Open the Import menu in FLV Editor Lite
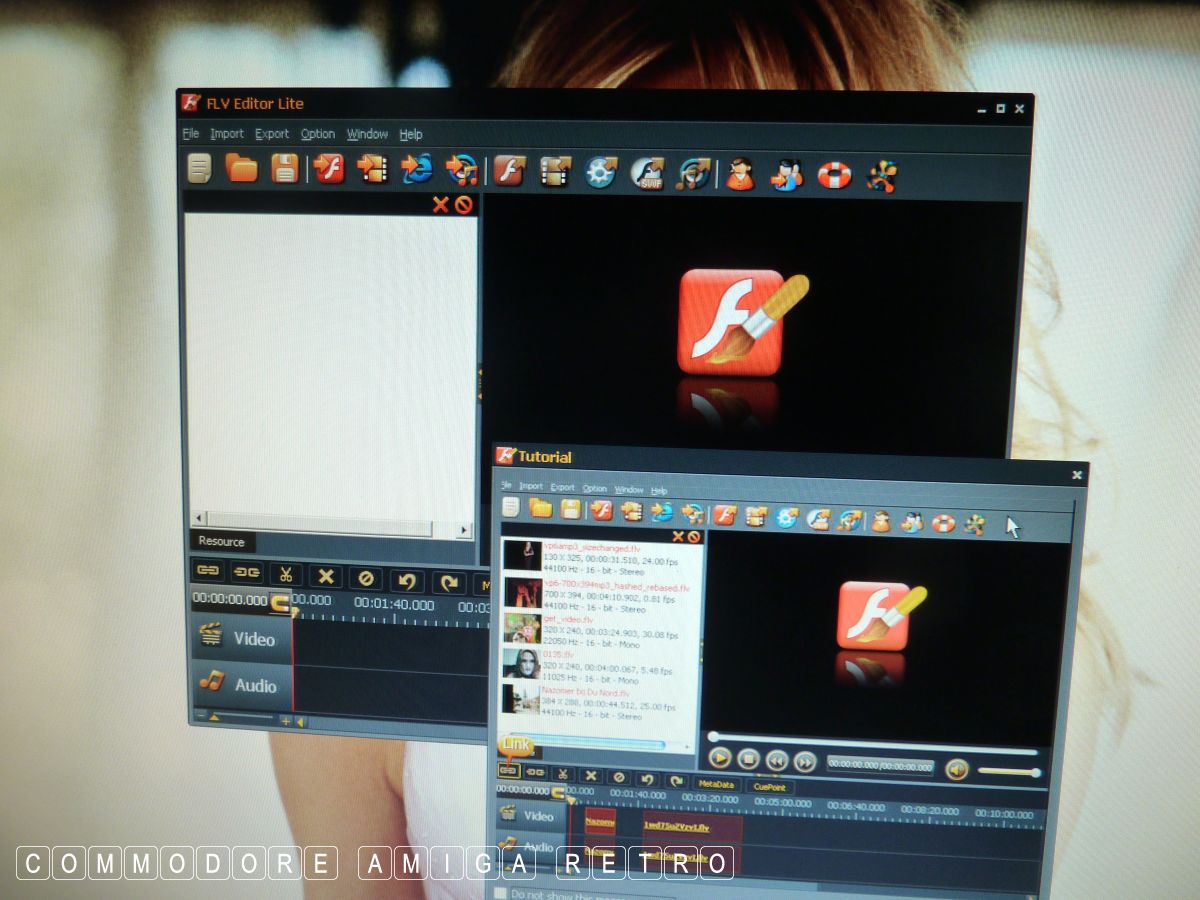The height and width of the screenshot is (900, 1200). click(227, 134)
